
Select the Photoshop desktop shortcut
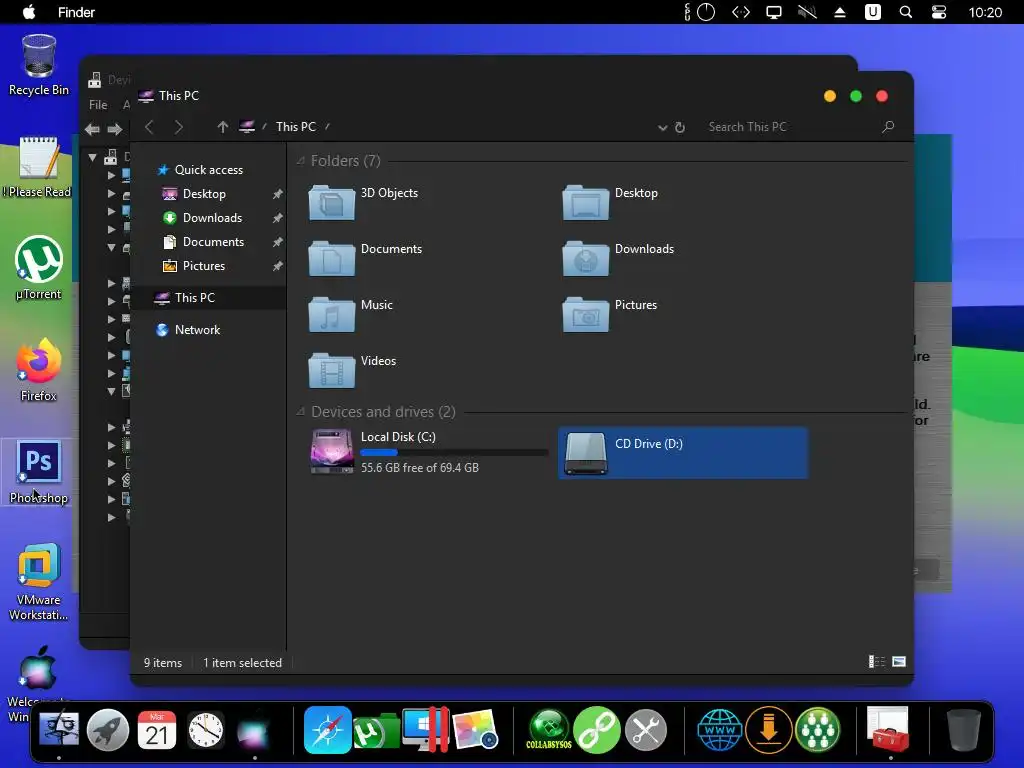(39, 472)
